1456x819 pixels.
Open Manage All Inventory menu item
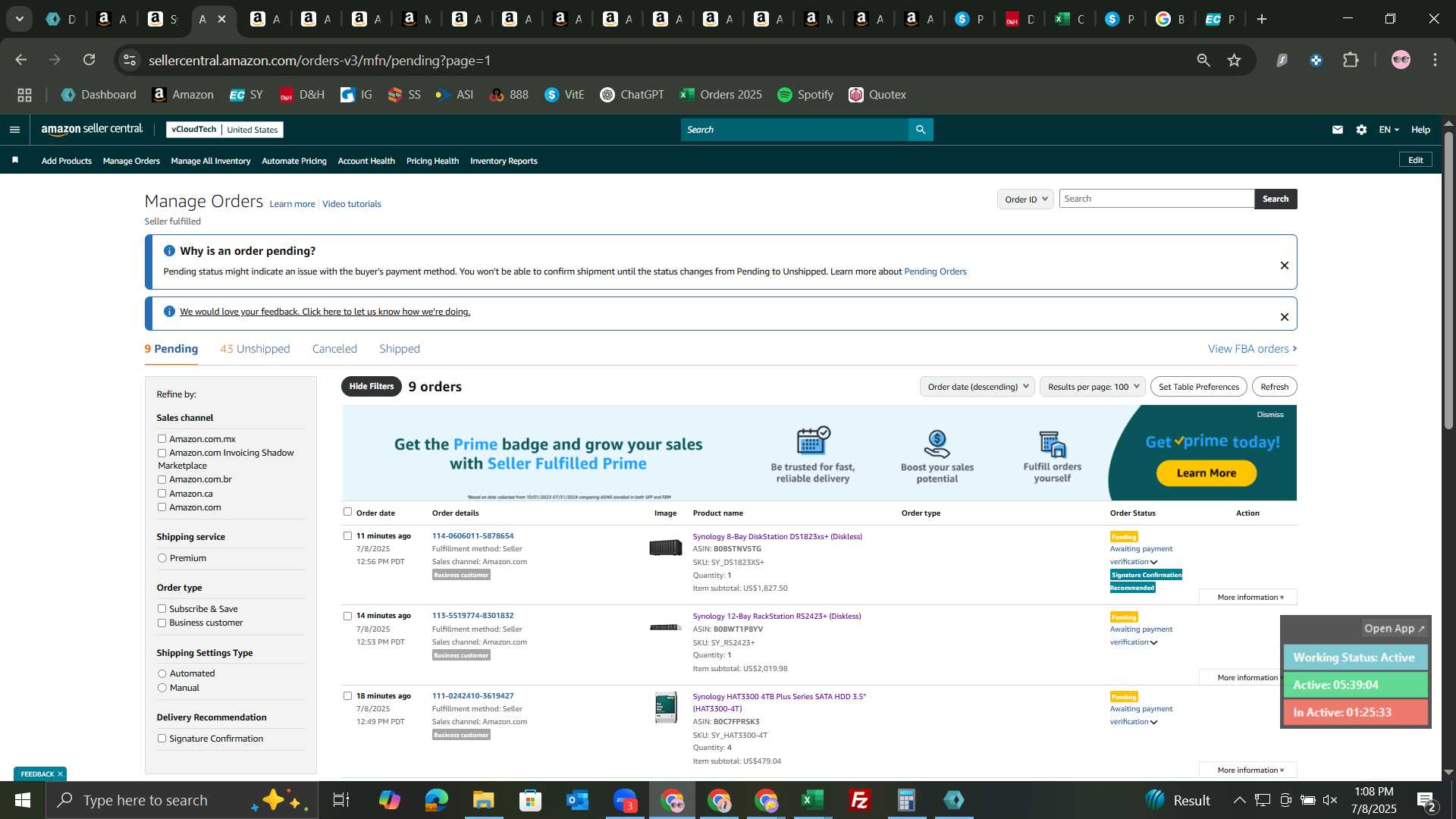211,161
